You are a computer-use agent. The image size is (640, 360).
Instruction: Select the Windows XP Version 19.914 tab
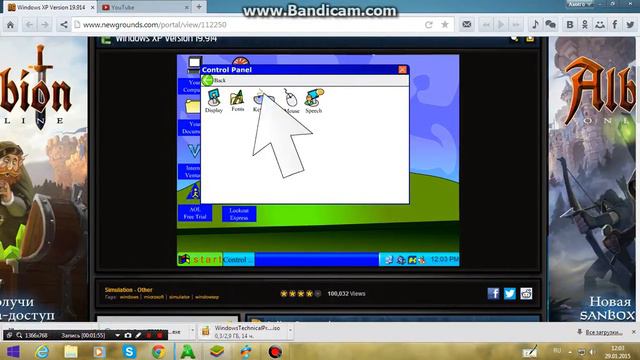point(51,7)
